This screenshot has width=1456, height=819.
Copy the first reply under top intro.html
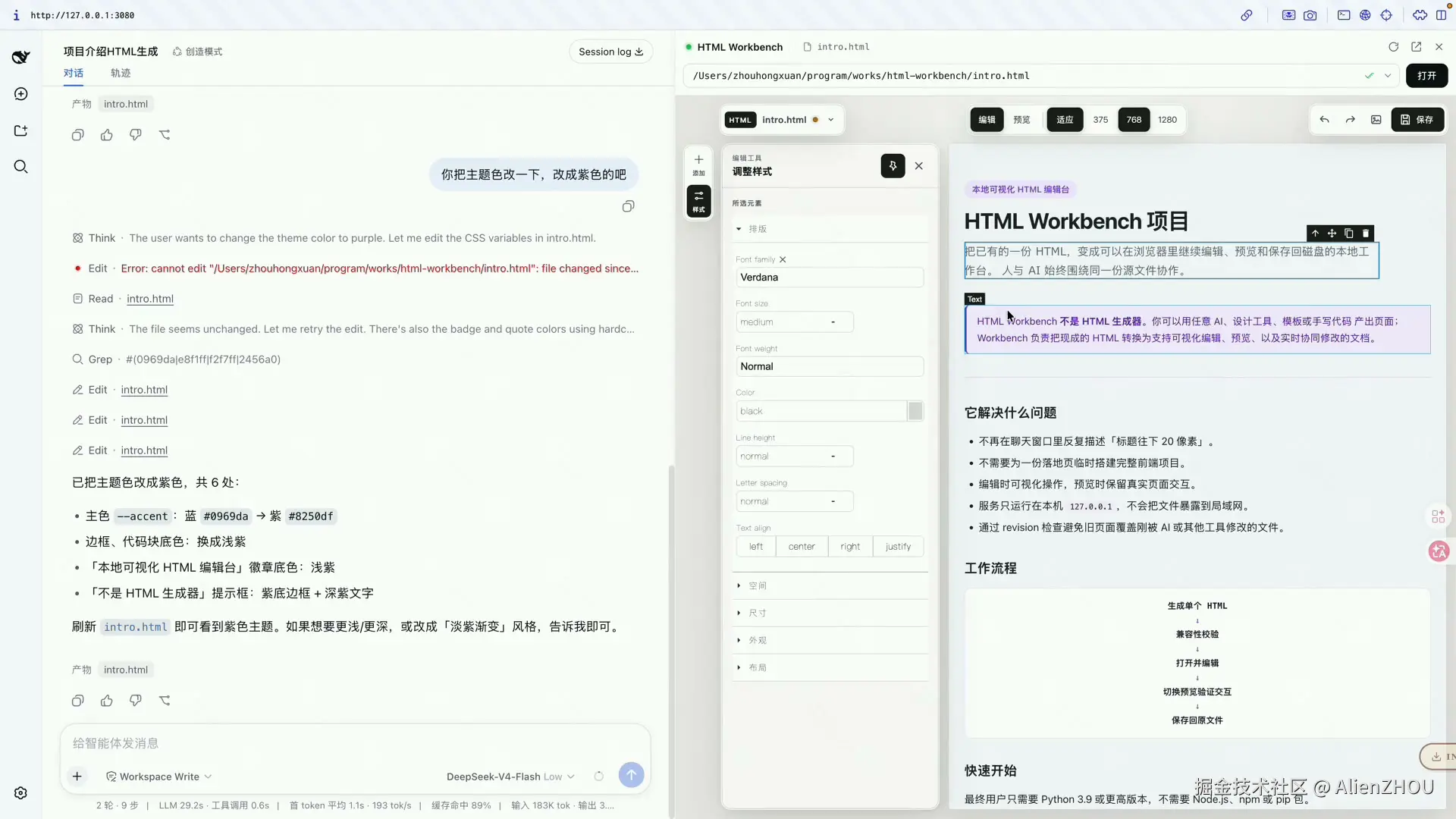[77, 135]
